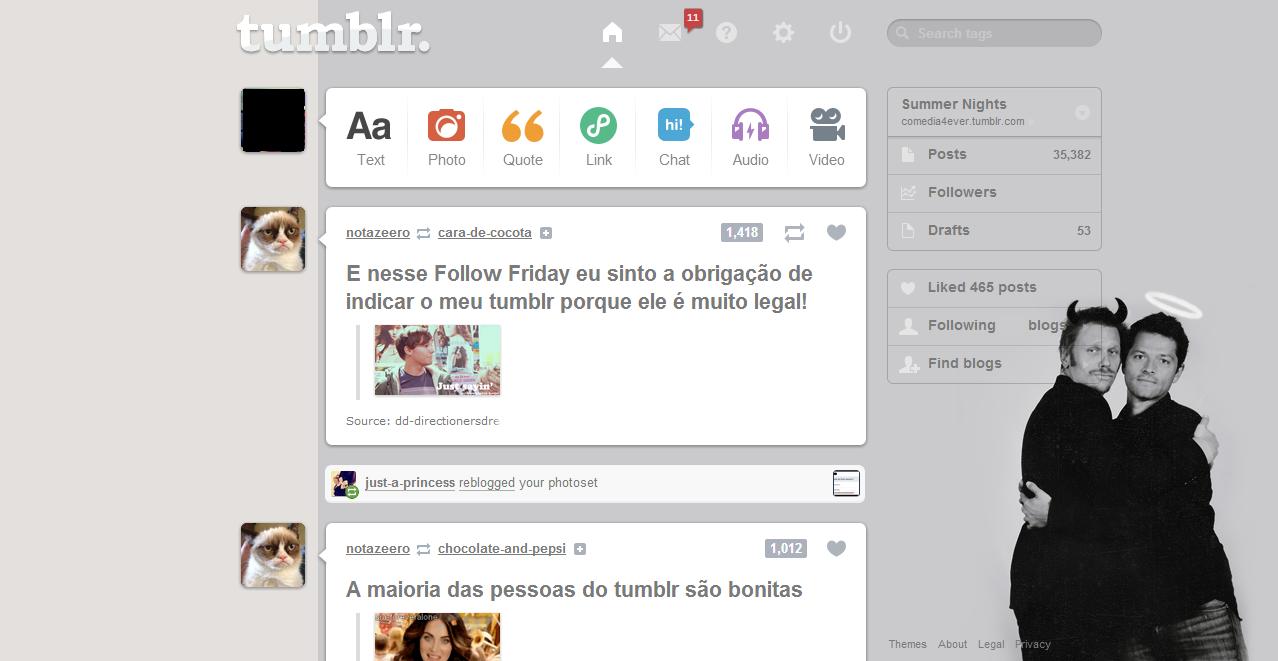Like the Follow Friday post with the heart
The height and width of the screenshot is (661, 1278).
[x=836, y=233]
